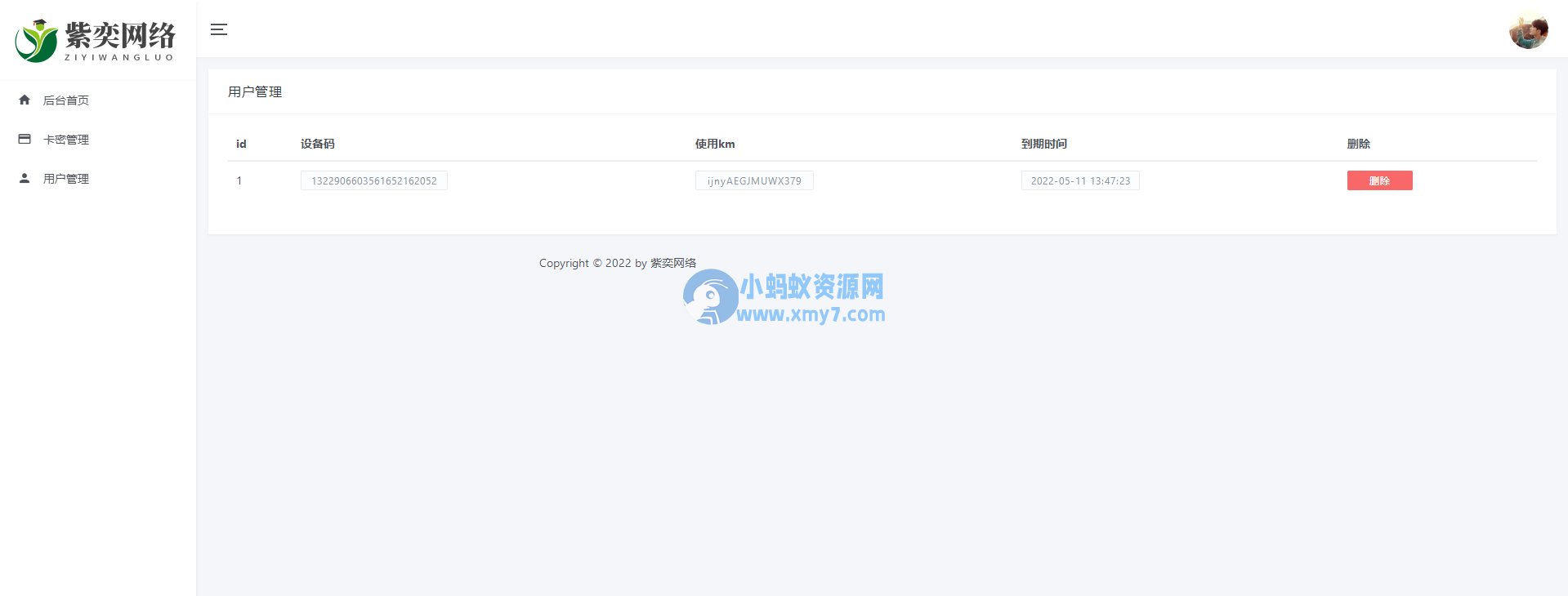Image resolution: width=1568 pixels, height=596 pixels.
Task: Click the person icon beside 用户管理
Action: (25, 178)
